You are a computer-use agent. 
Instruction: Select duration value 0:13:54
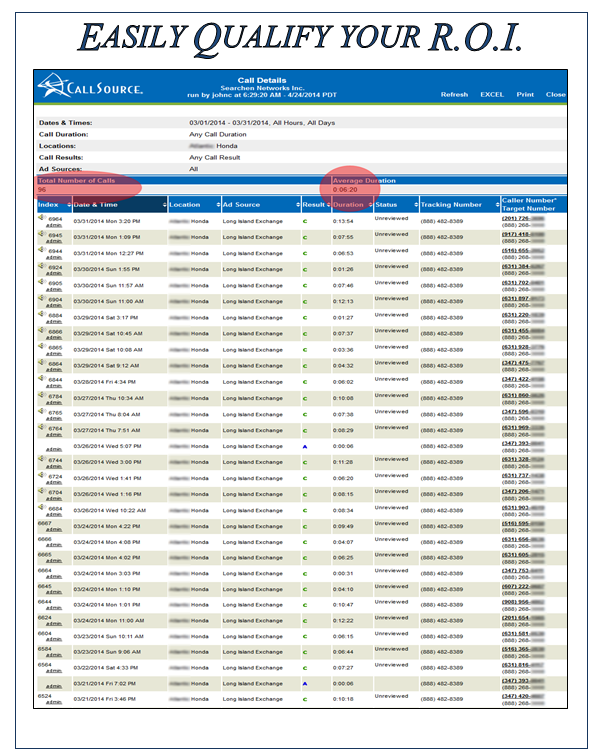(x=343, y=221)
